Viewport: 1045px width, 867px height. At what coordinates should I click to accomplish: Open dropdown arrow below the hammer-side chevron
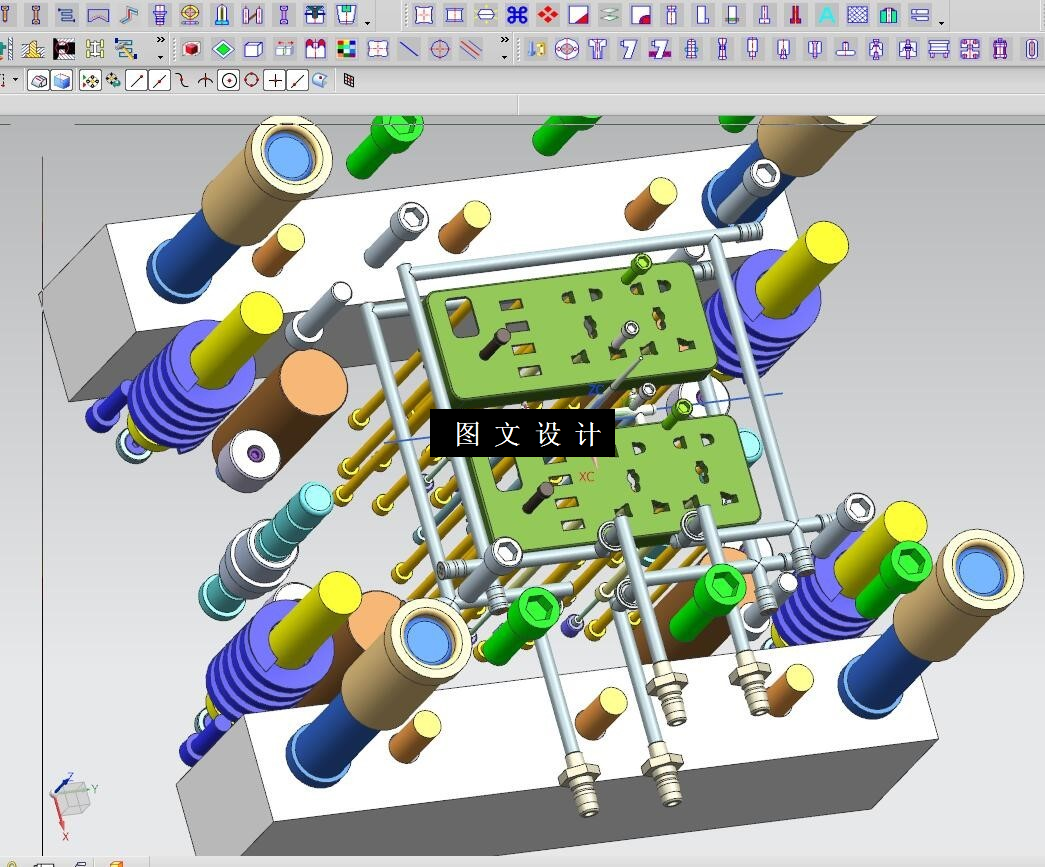[x=161, y=57]
